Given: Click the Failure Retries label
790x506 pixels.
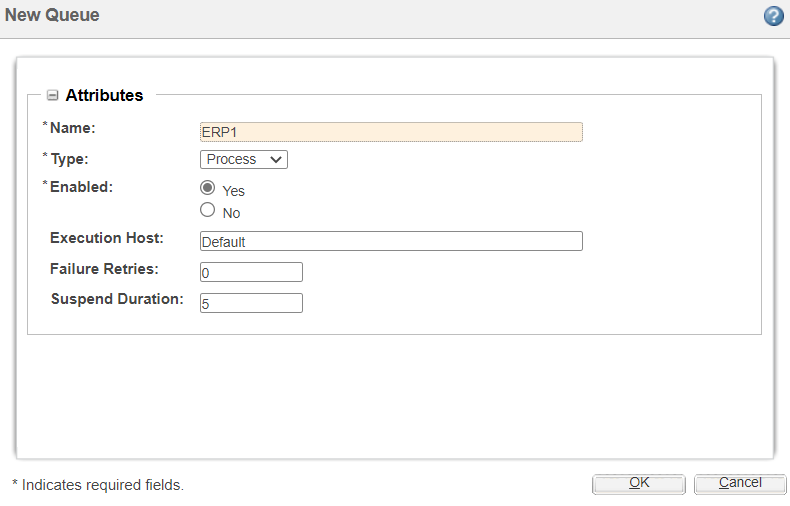Looking at the screenshot, I should coord(104,269).
